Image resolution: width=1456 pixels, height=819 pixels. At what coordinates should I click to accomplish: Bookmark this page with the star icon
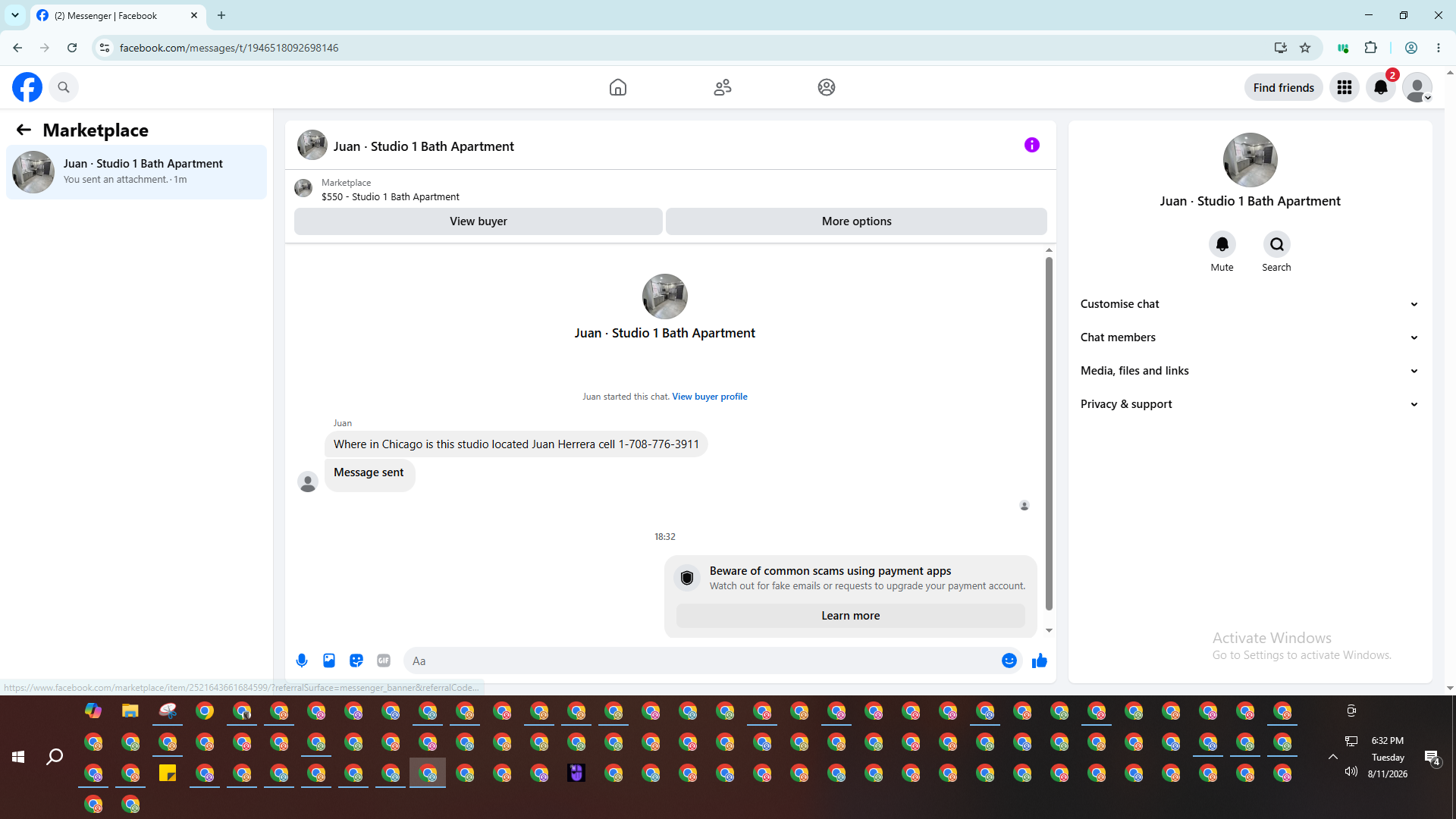[1305, 48]
